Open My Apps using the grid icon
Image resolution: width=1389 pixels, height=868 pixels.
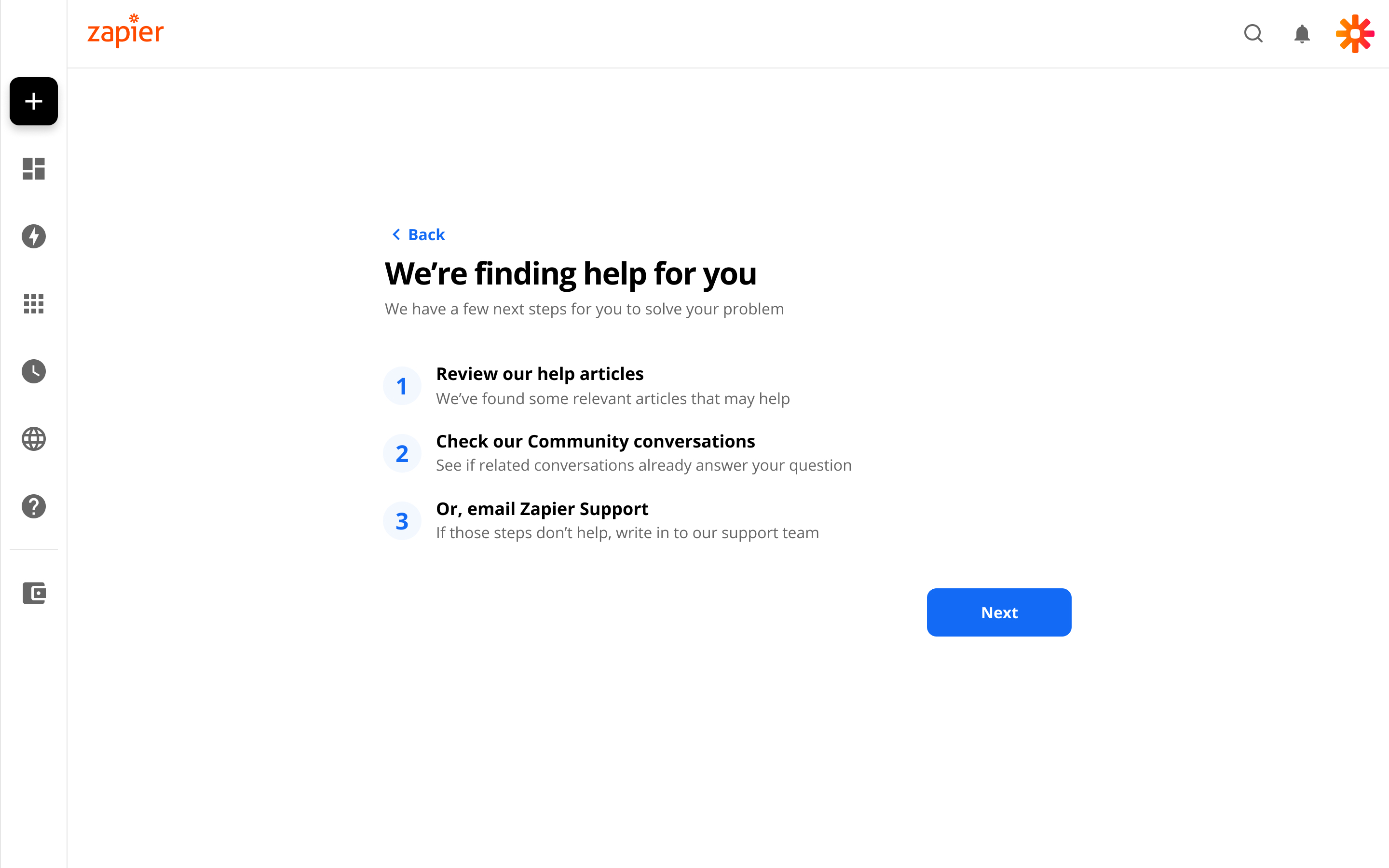pos(33,304)
